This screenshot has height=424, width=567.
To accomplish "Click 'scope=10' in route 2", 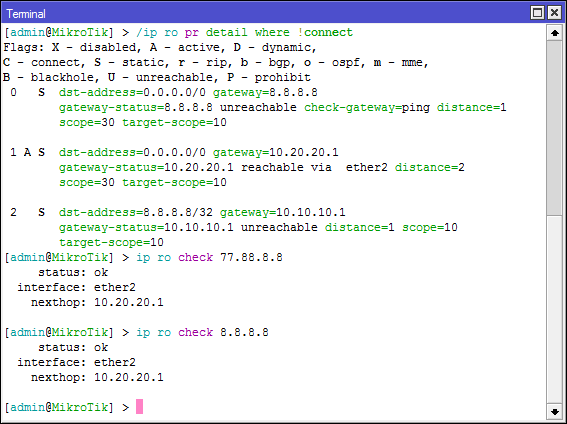I will click(x=430, y=227).
